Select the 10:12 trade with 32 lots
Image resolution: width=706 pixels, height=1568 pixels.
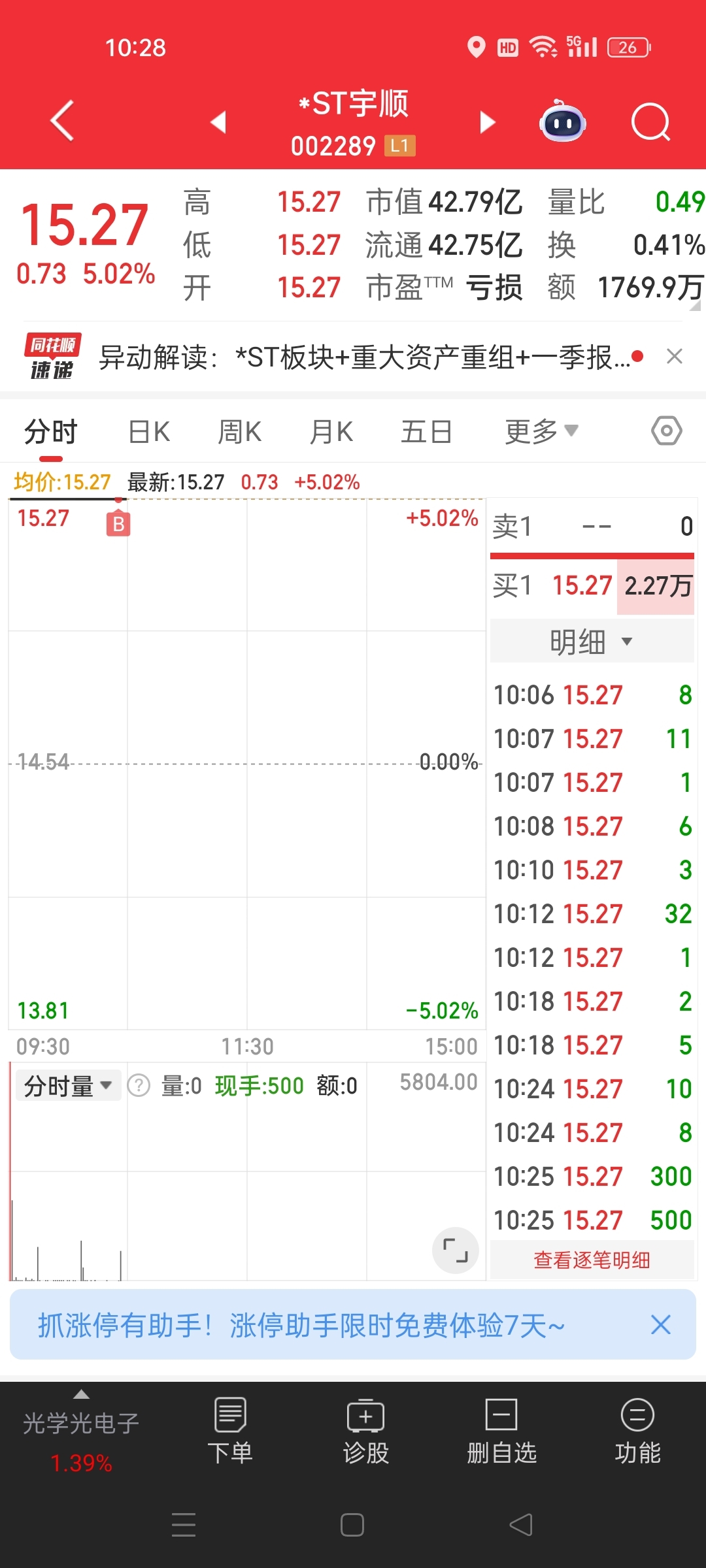point(592,914)
